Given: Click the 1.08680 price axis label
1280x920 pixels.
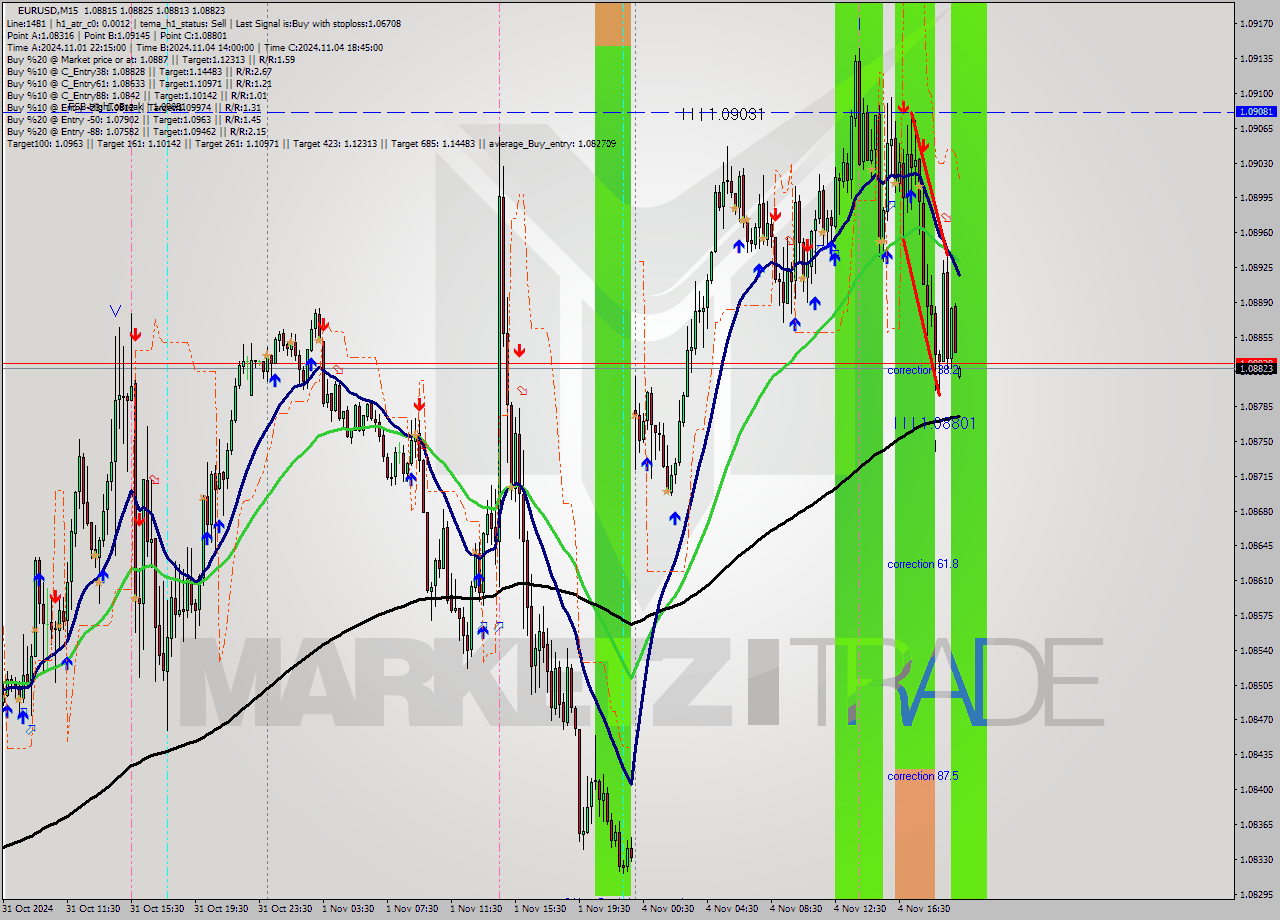Looking at the screenshot, I should coord(1256,511).
